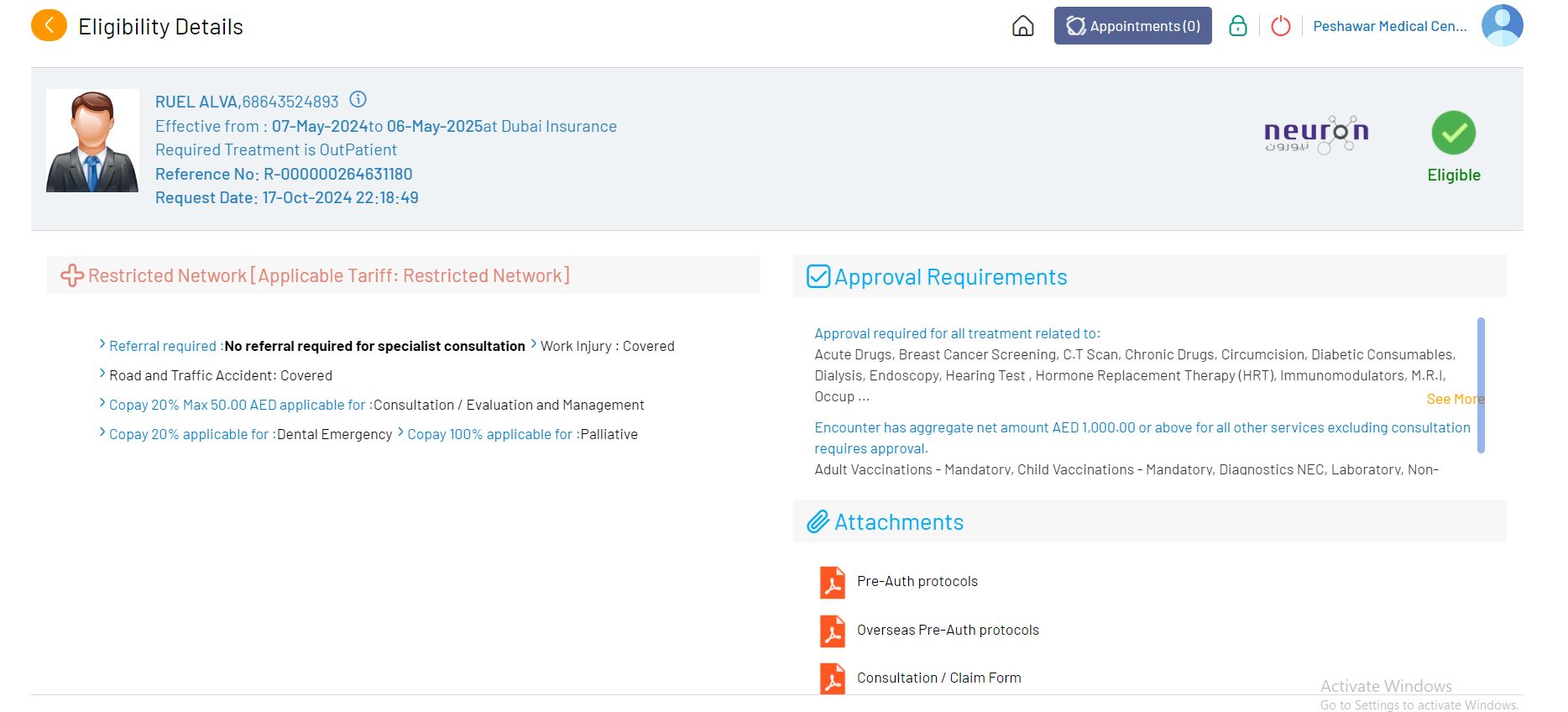
Task: Open Pre-Auth protocols PDF icon
Action: click(x=832, y=582)
